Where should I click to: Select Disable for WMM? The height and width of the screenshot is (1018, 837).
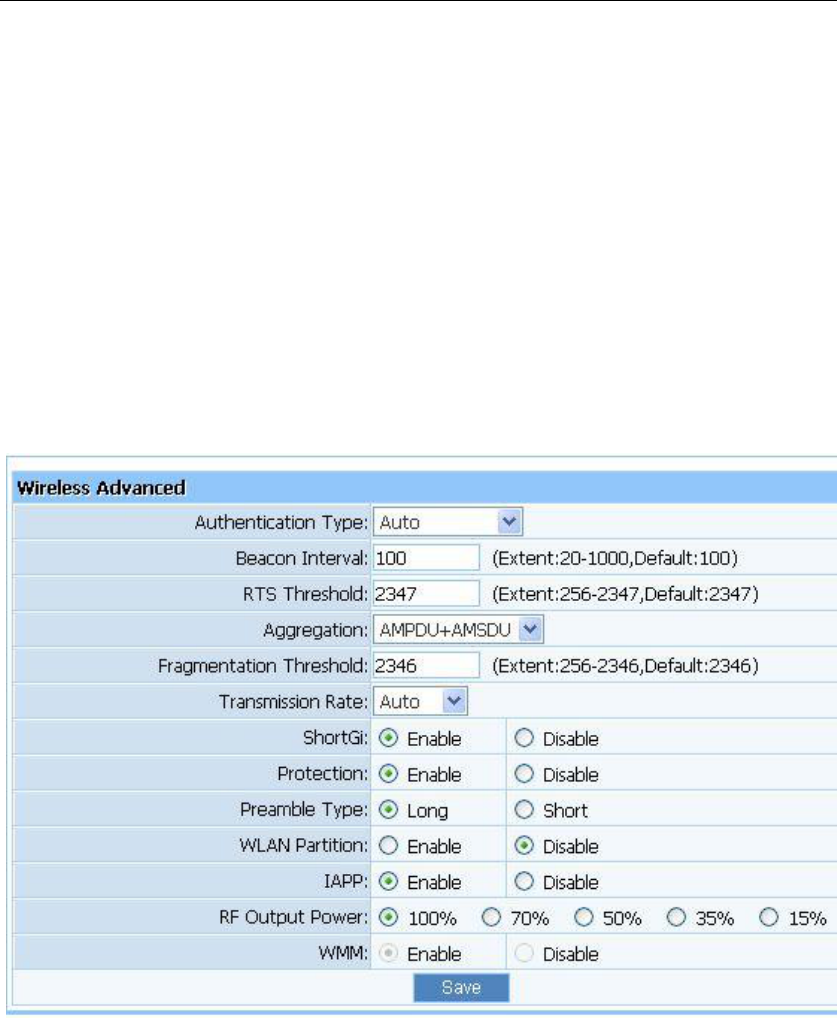pyautogui.click(x=524, y=953)
